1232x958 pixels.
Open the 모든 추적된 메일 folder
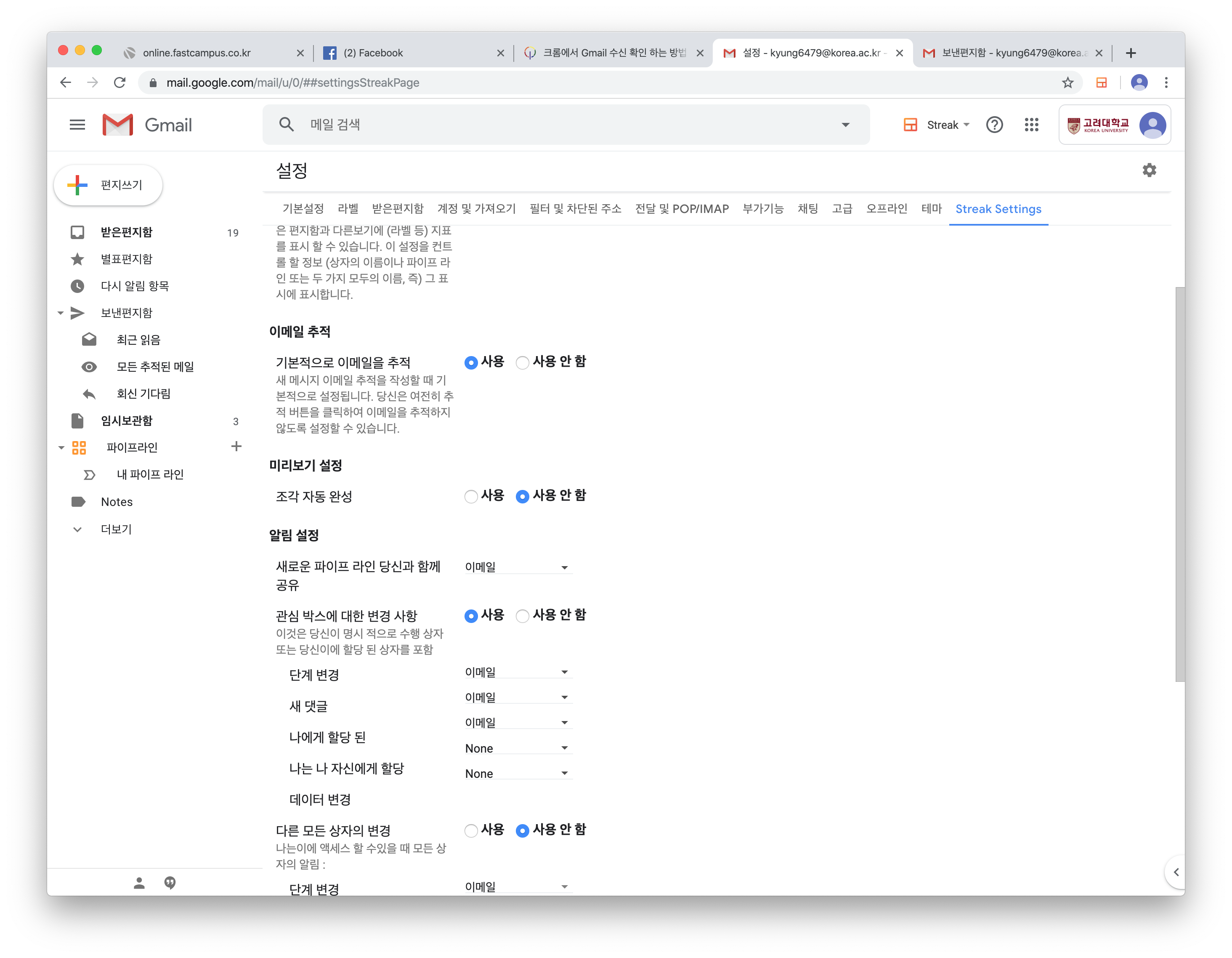tap(155, 367)
